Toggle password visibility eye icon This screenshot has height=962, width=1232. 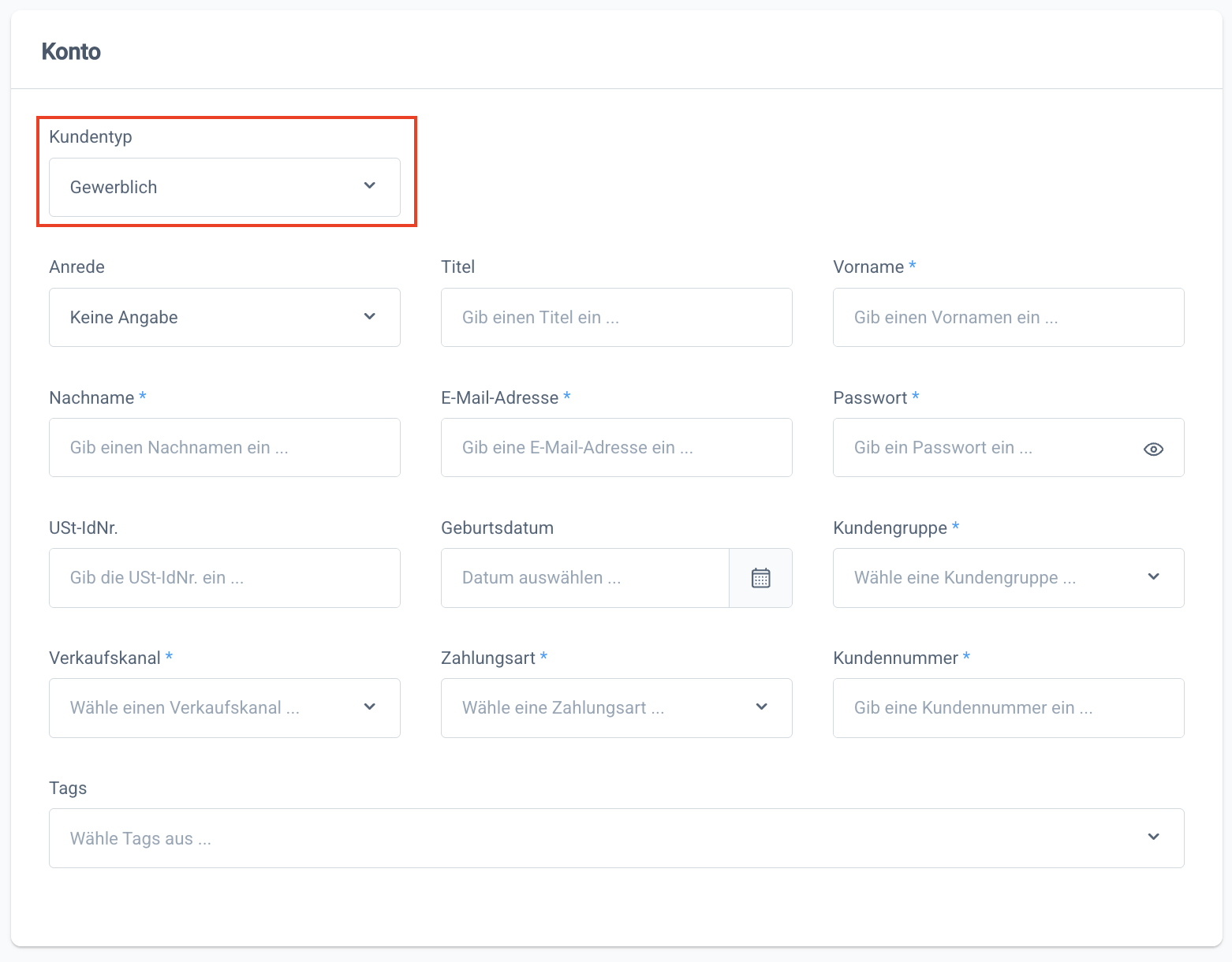[1153, 449]
